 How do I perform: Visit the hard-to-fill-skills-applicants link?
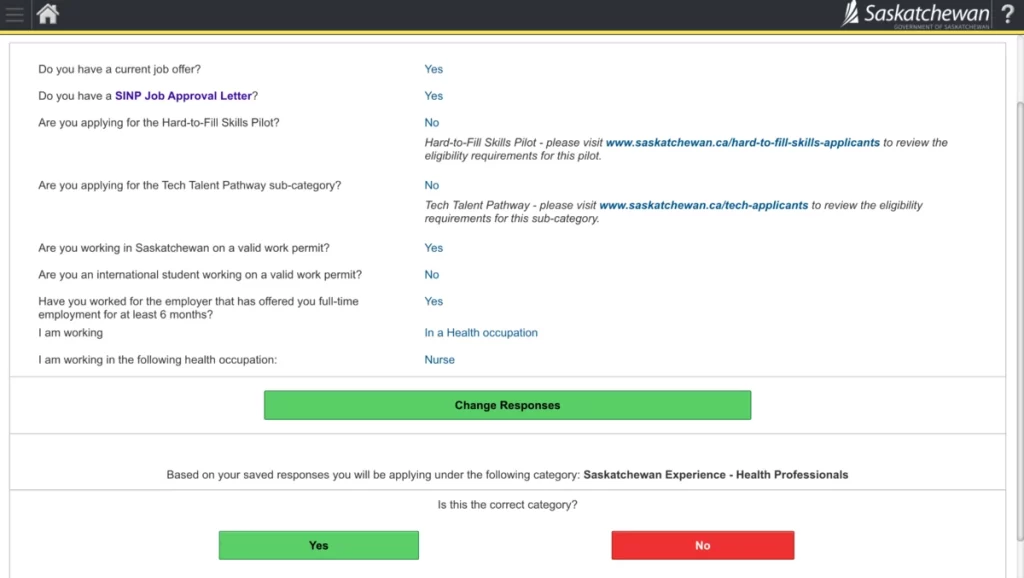coord(742,143)
